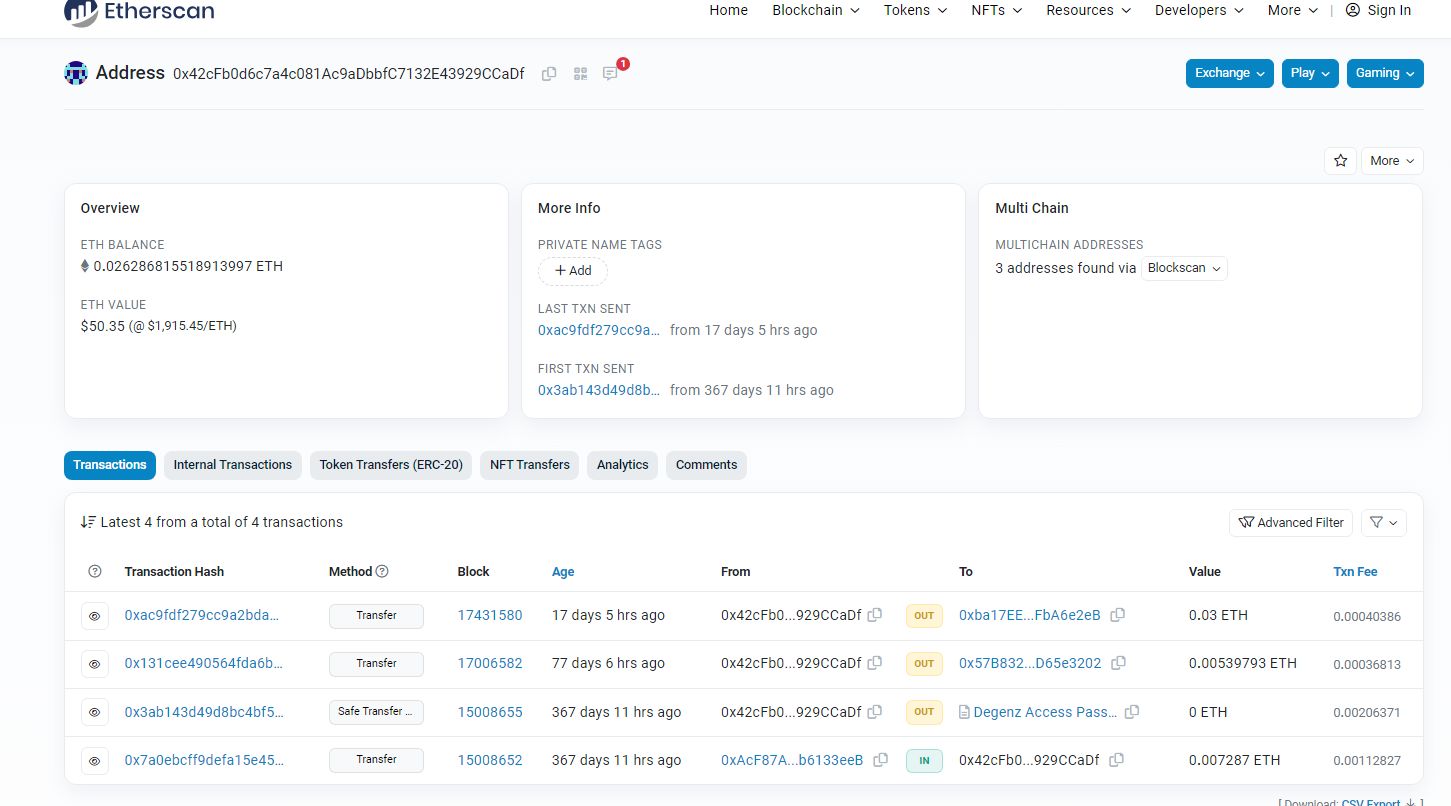Copy To address 0xba17EE...FbA6e2eB
This screenshot has width=1451, height=806.
pos(1118,615)
